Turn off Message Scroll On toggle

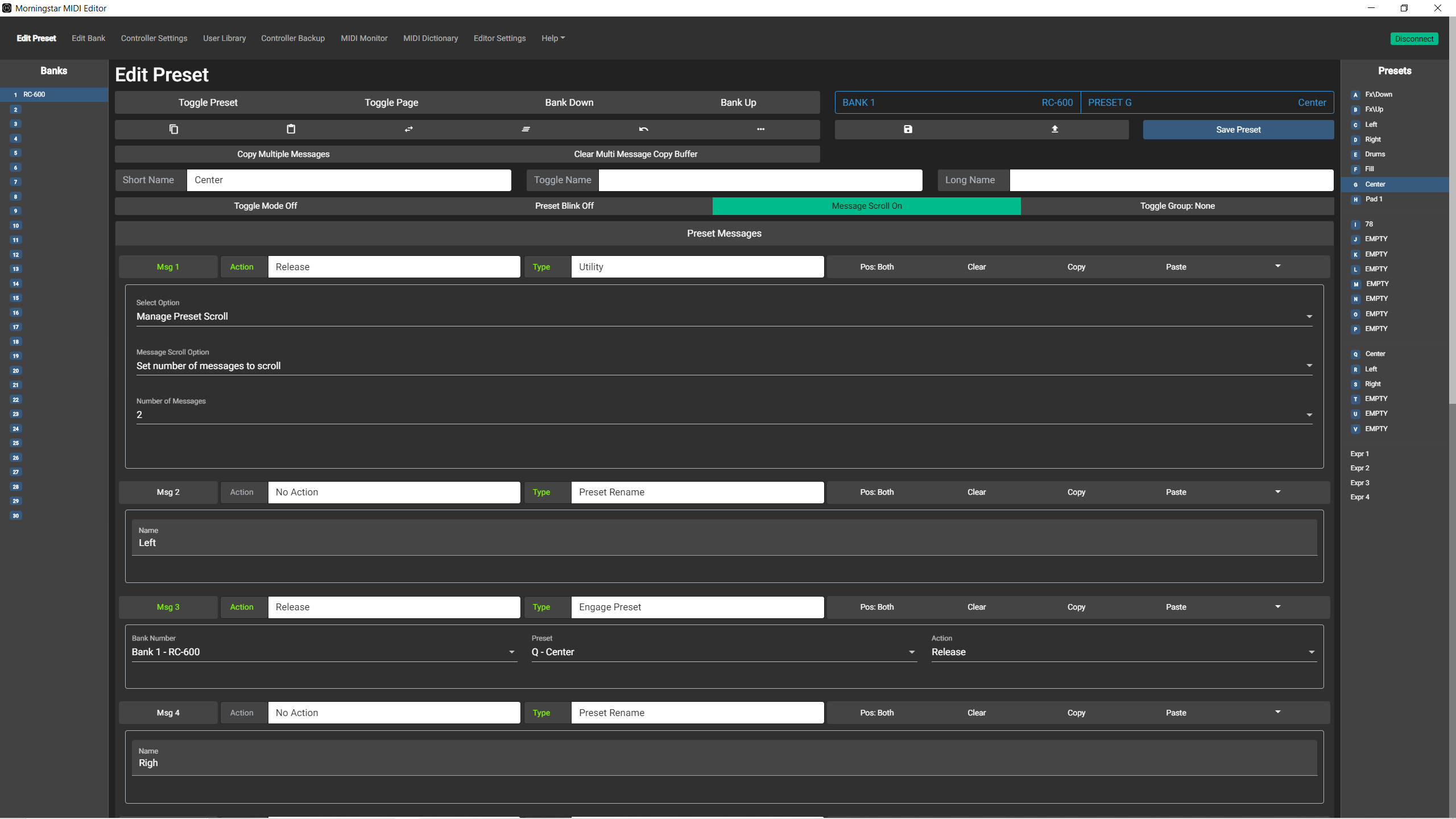click(x=866, y=206)
